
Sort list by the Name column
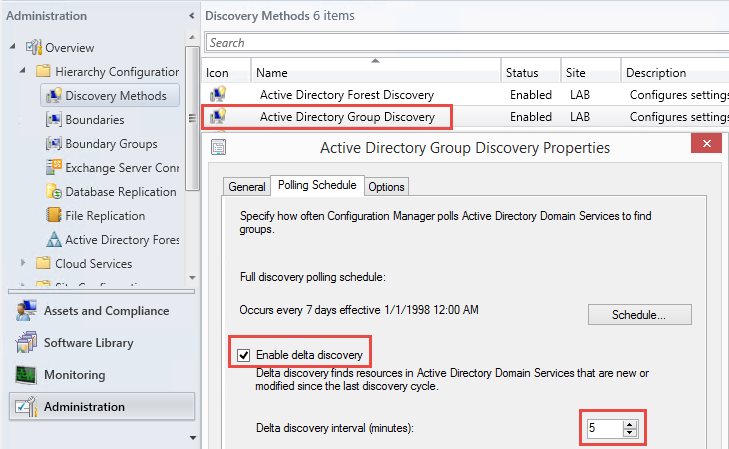click(376, 72)
